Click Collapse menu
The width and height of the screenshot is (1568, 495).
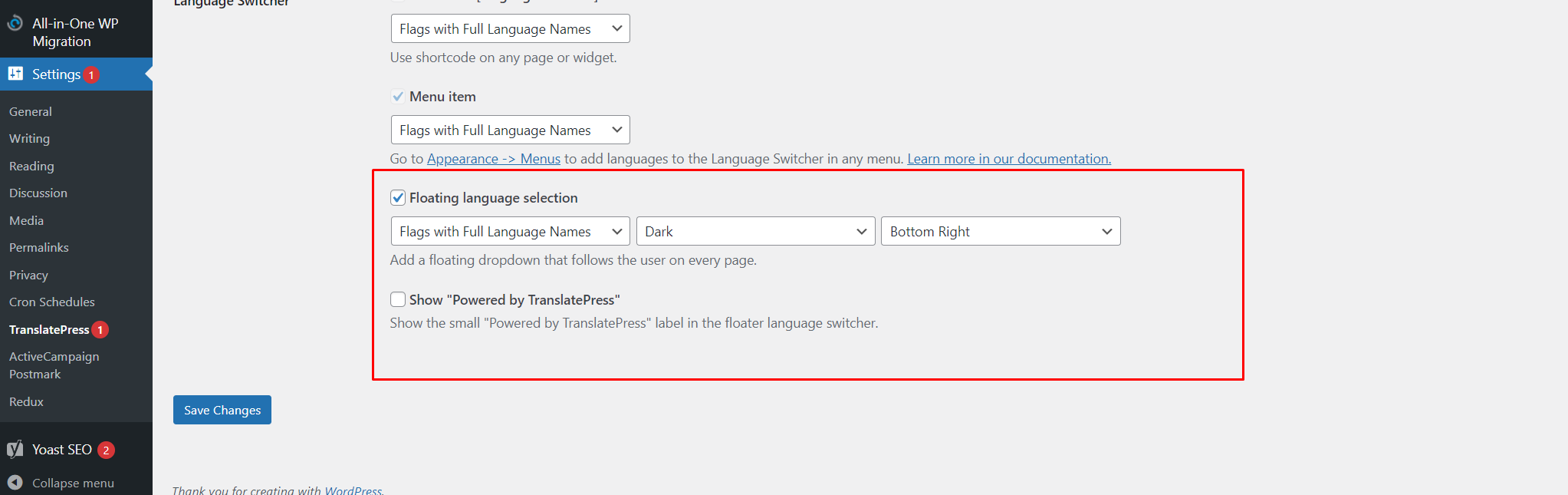[x=73, y=483]
